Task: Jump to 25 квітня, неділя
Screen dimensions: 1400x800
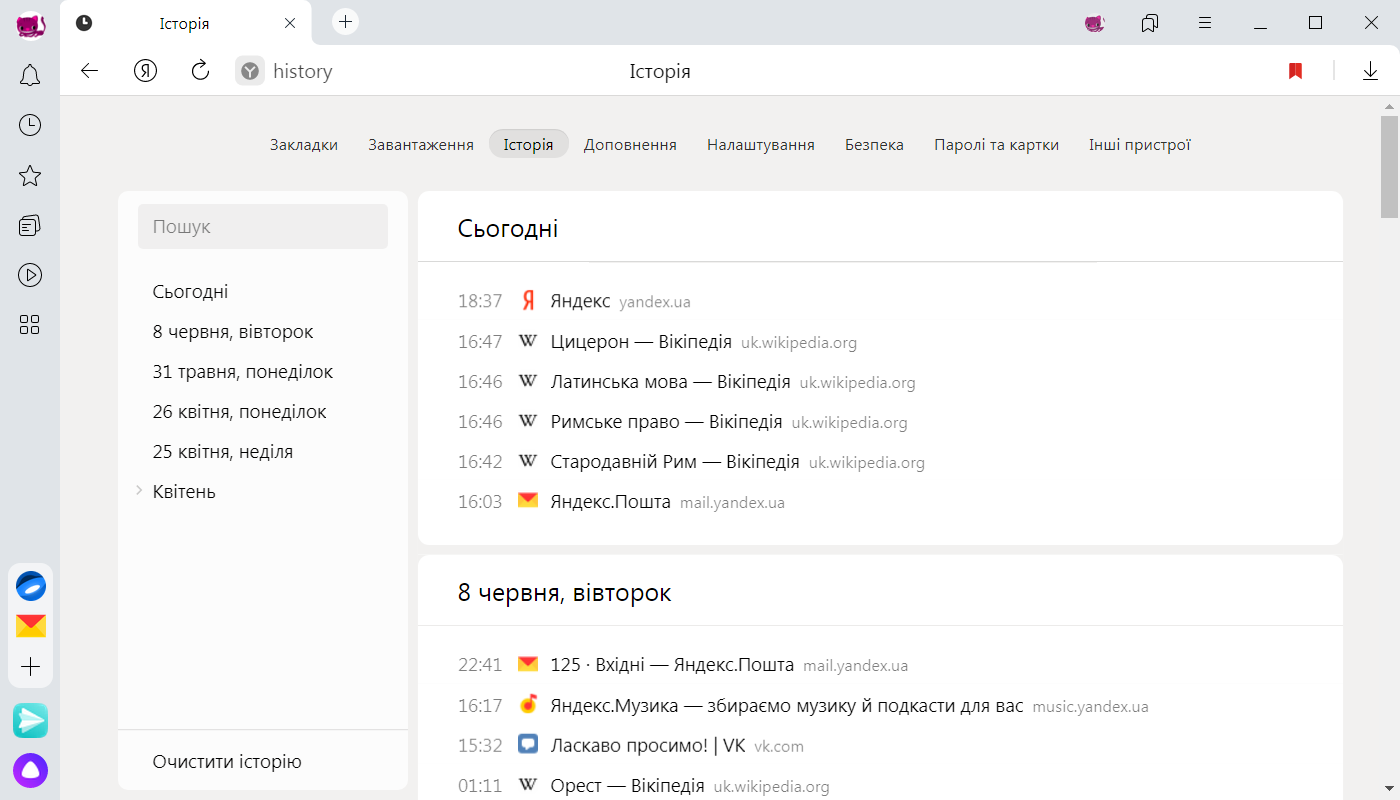Action: coord(223,451)
